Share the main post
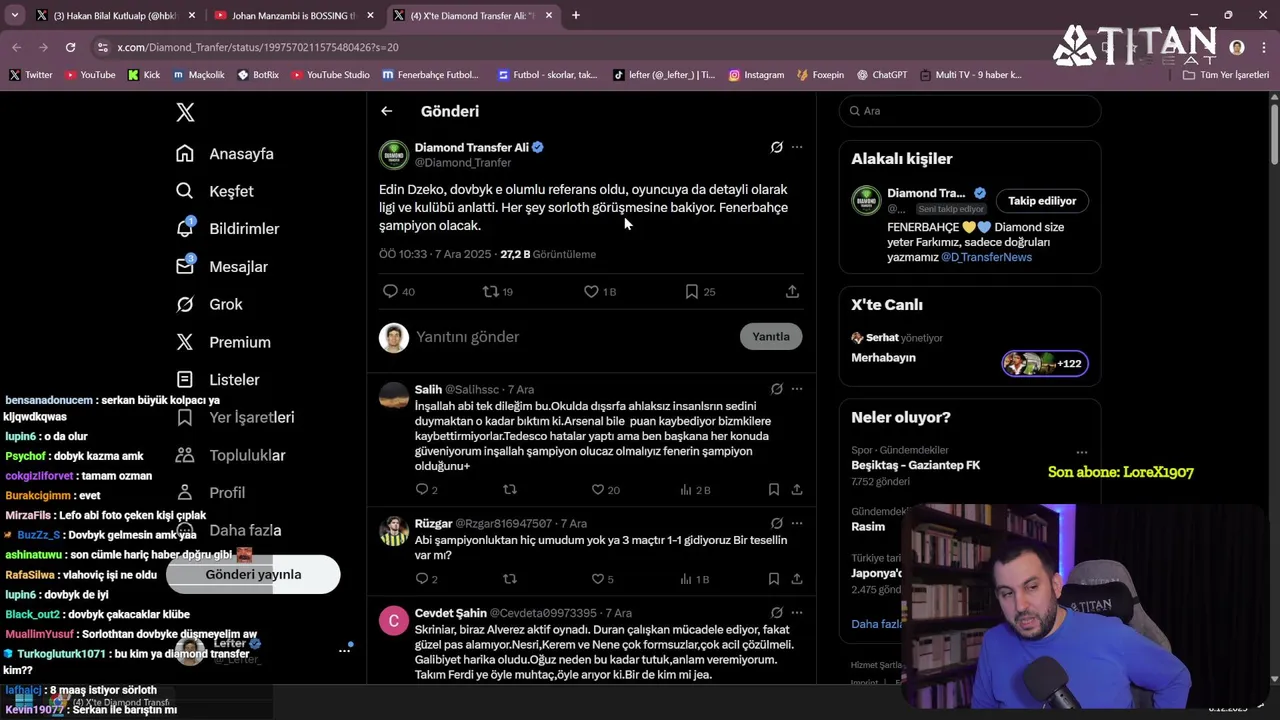This screenshot has height=720, width=1280. click(792, 292)
